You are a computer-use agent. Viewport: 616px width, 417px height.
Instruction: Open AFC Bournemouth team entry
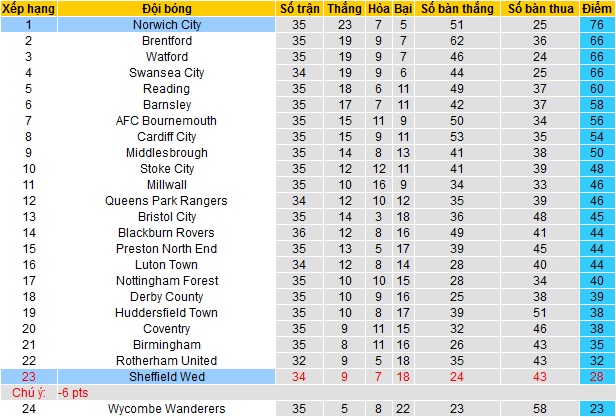coord(166,121)
